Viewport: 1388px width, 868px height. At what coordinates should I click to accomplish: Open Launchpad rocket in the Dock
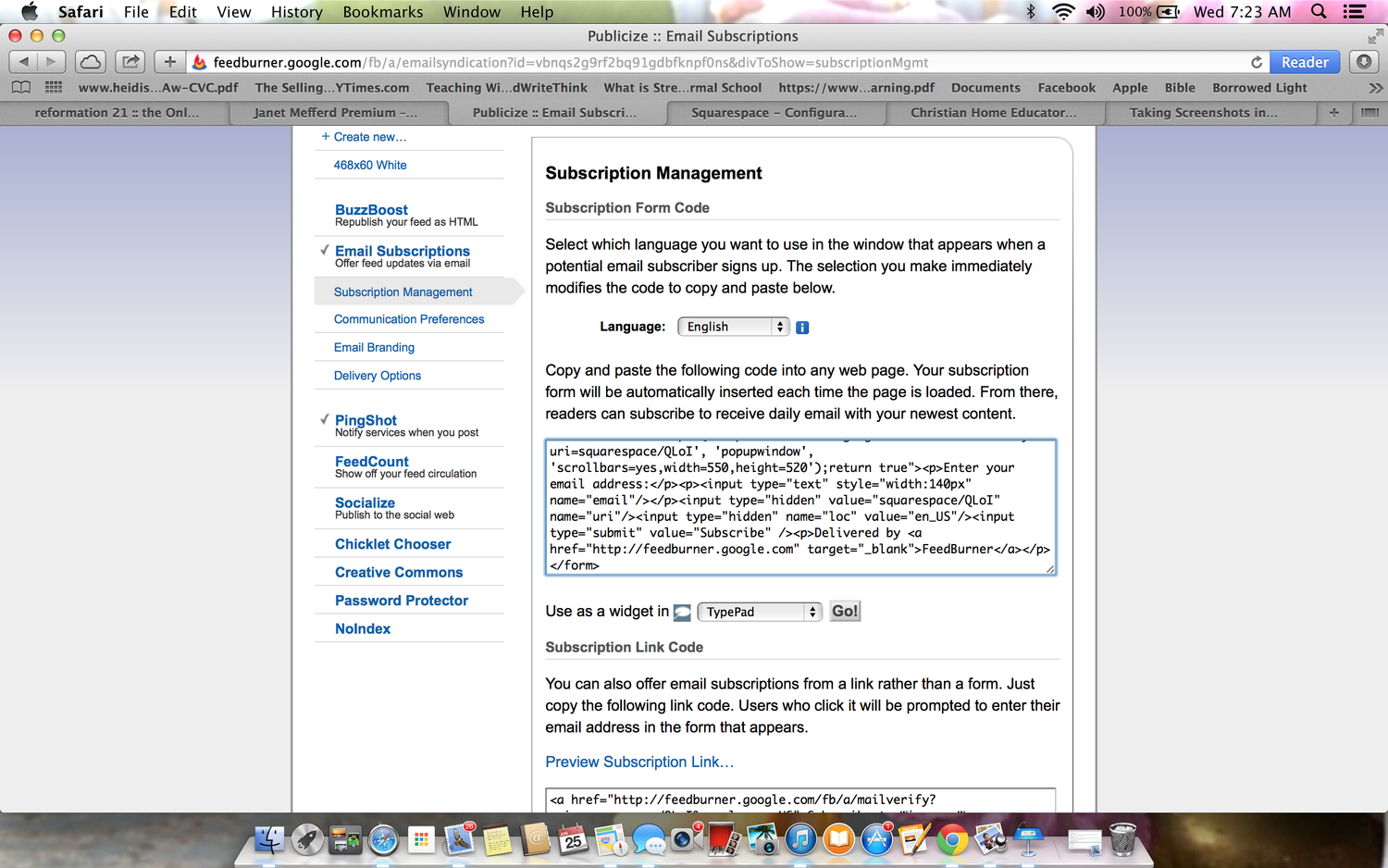pos(306,840)
